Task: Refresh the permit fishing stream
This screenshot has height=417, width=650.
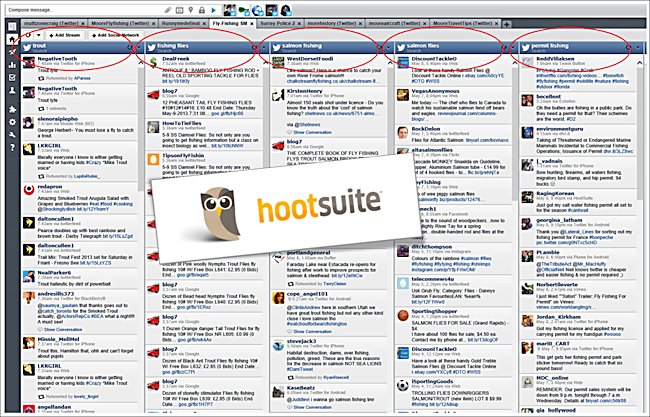Action: point(629,48)
